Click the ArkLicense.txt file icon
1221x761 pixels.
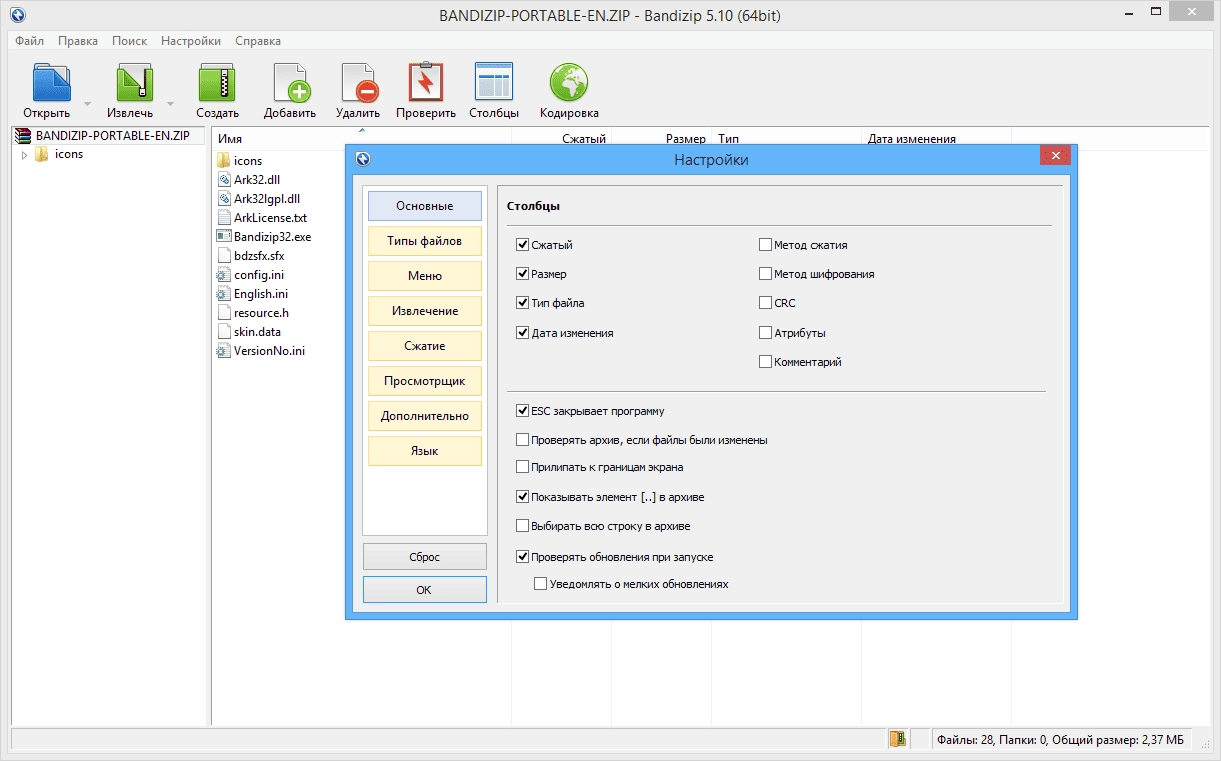point(224,217)
